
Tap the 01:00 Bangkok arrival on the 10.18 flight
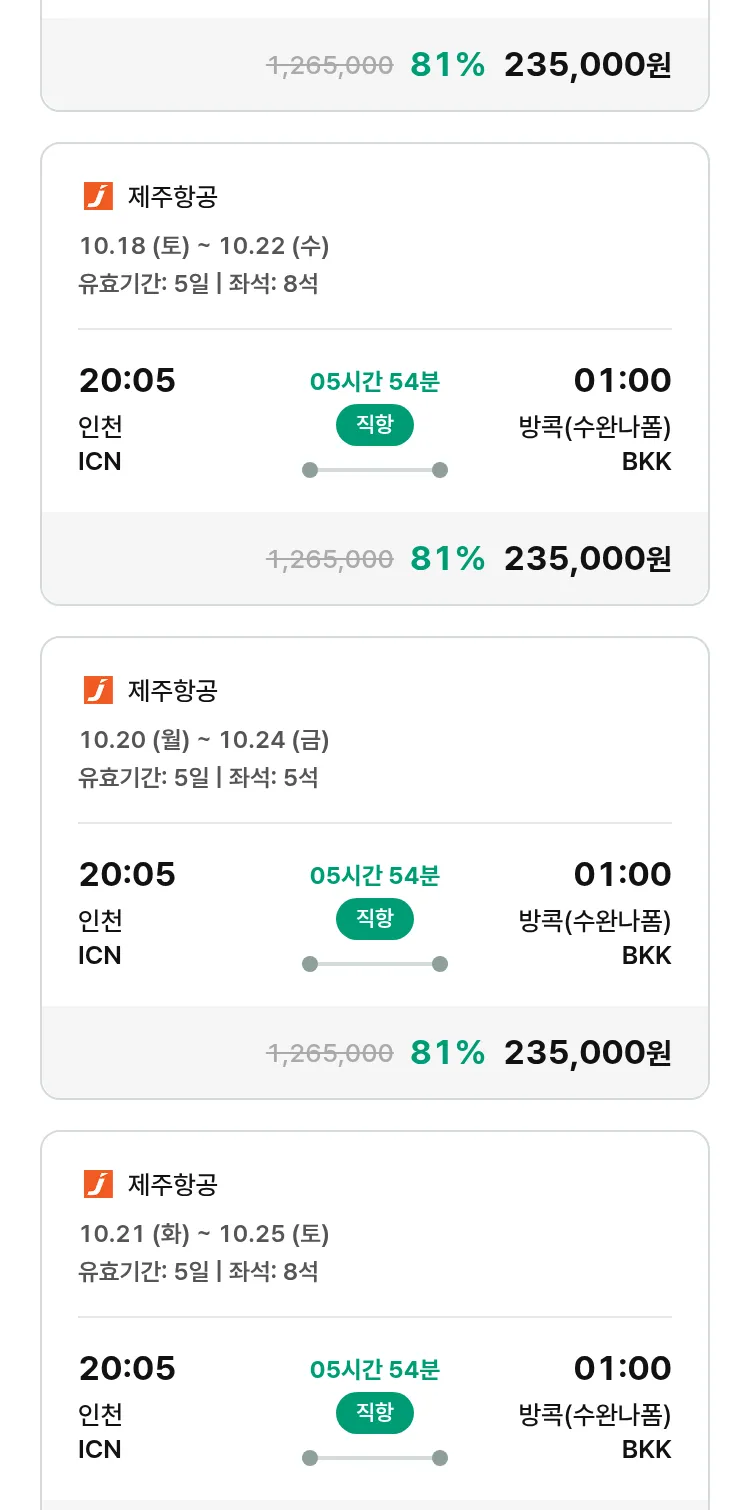622,381
